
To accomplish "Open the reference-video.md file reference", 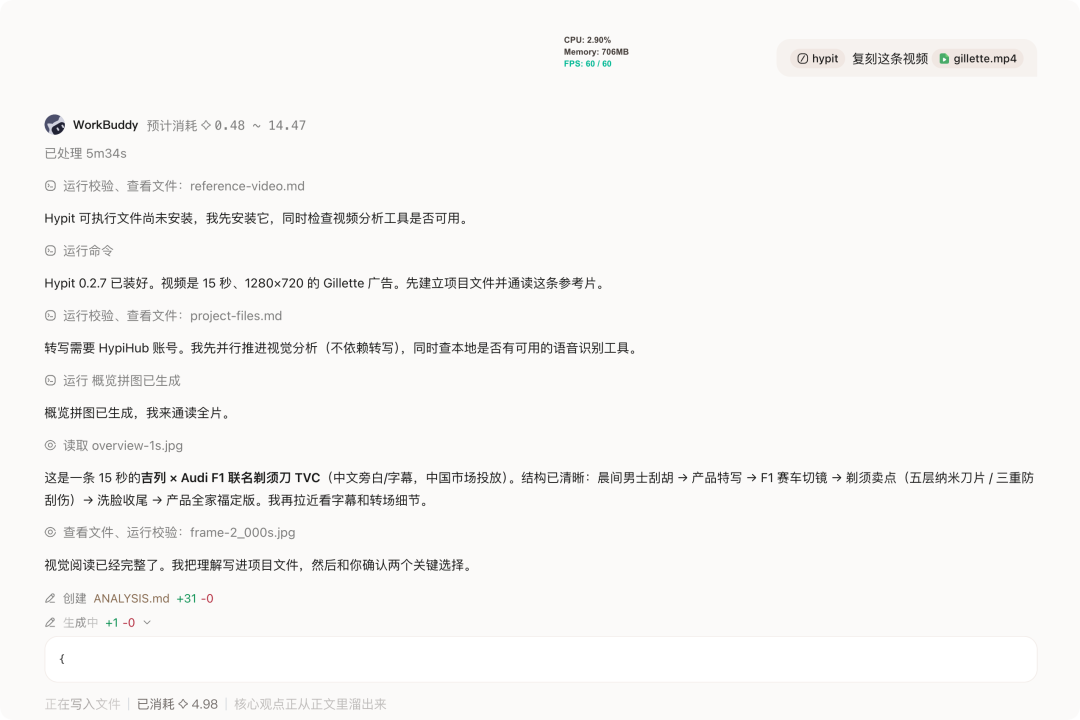I will (247, 186).
